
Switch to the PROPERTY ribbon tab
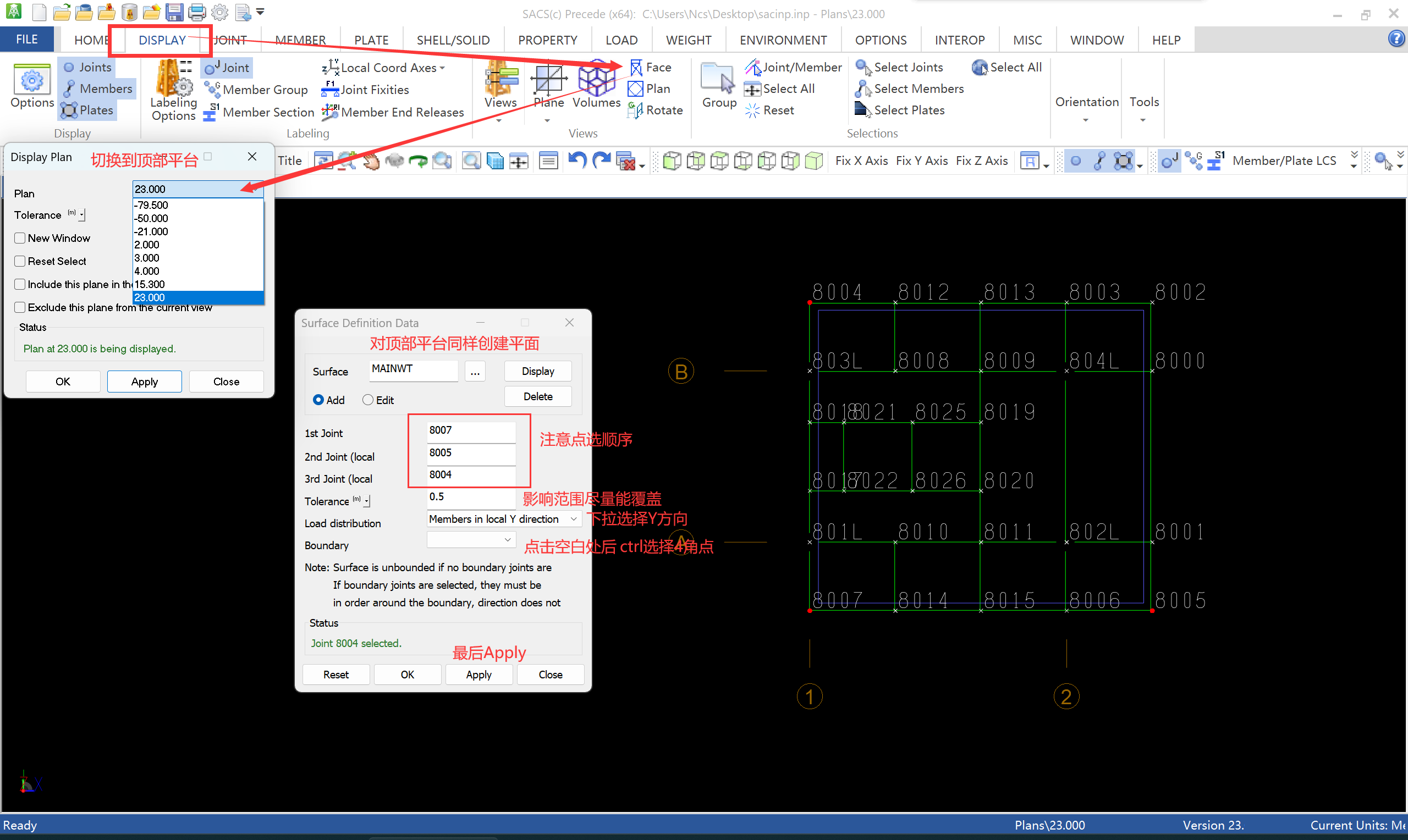[x=547, y=40]
